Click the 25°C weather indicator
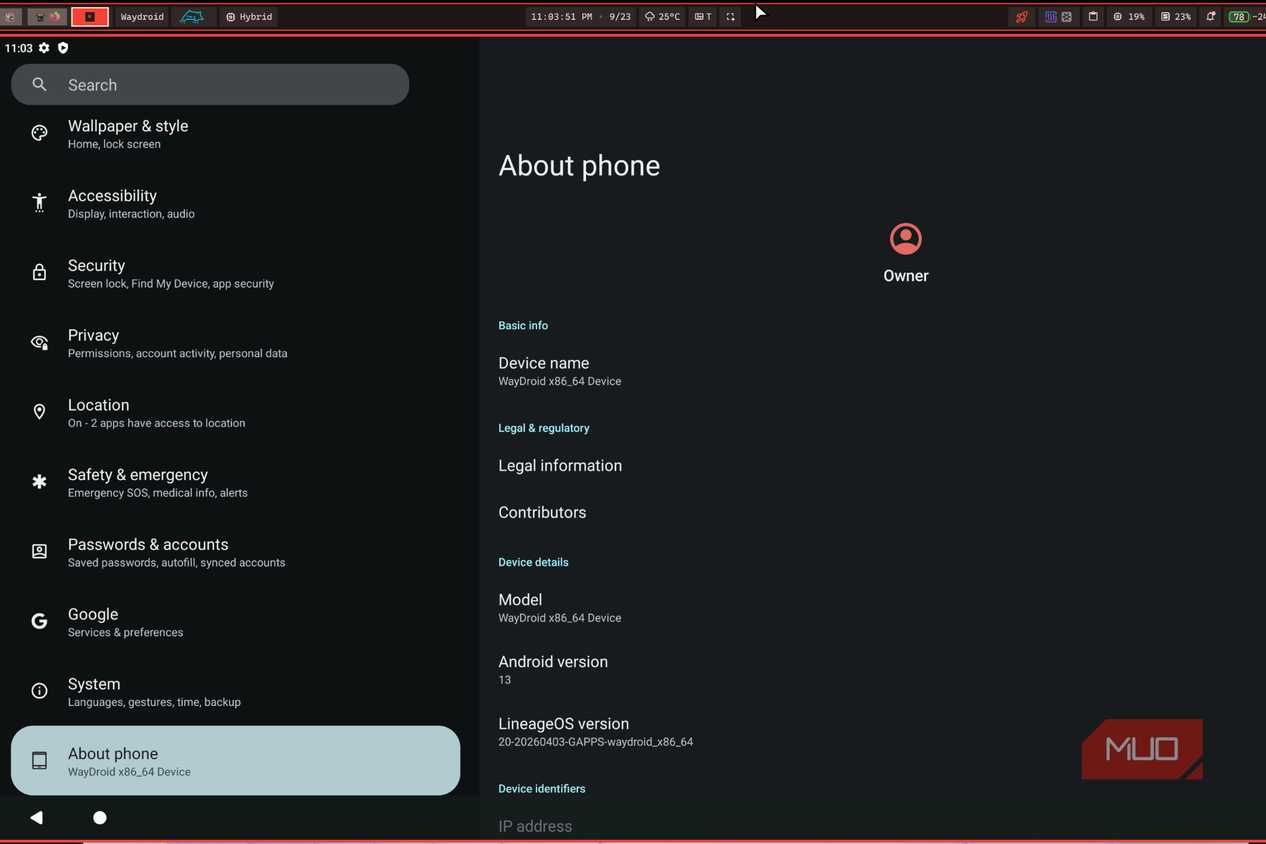The image size is (1266, 844). pyautogui.click(x=663, y=17)
